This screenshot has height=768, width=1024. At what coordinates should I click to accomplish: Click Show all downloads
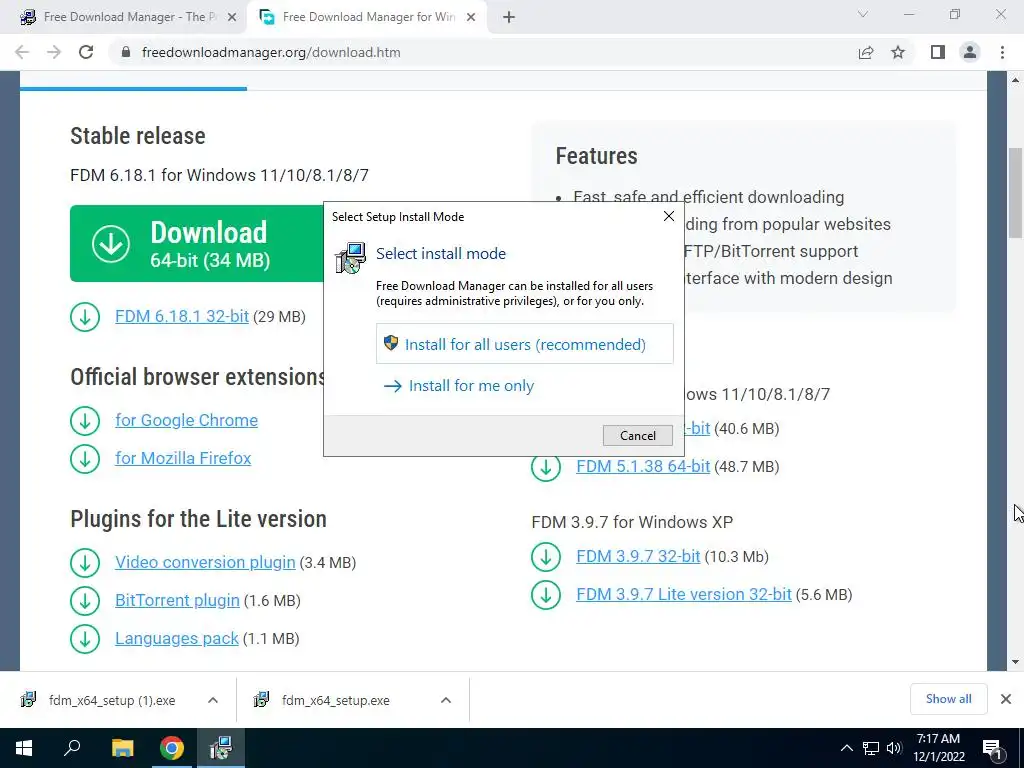(948, 699)
